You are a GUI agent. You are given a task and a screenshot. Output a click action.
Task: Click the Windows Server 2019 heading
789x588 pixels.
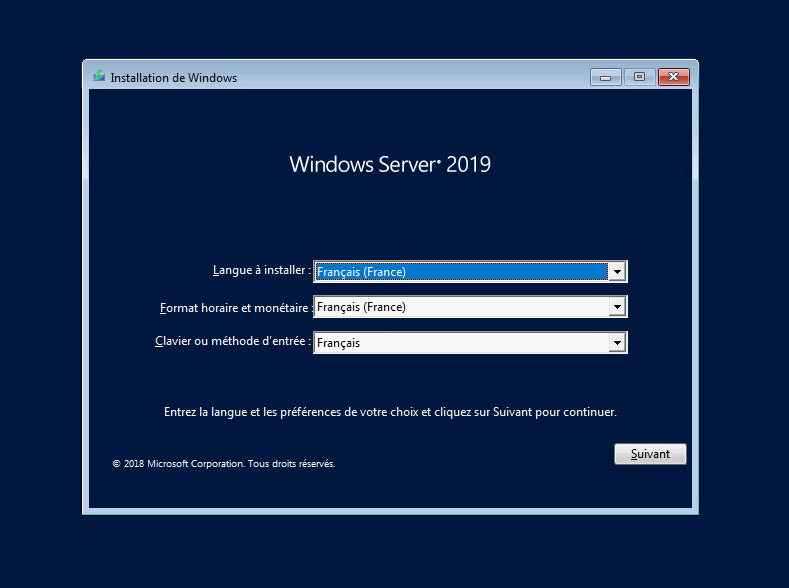(x=390, y=165)
